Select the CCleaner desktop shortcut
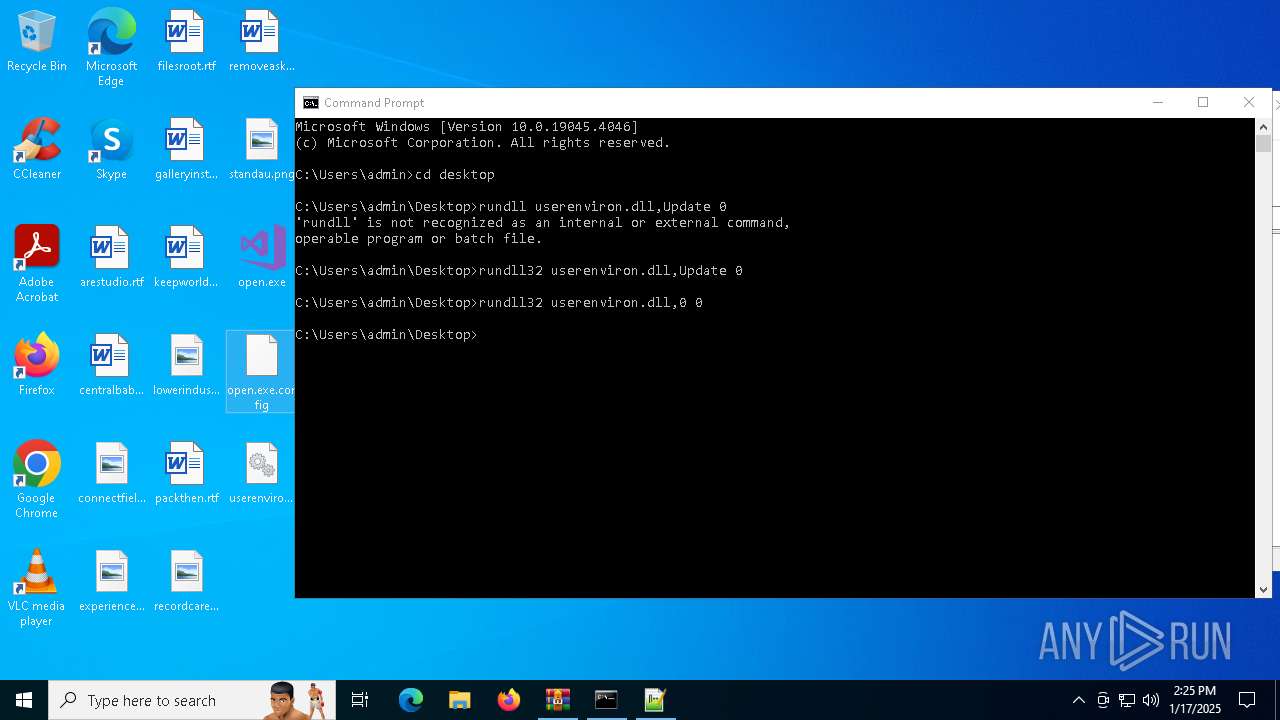The height and width of the screenshot is (720, 1280). (37, 150)
